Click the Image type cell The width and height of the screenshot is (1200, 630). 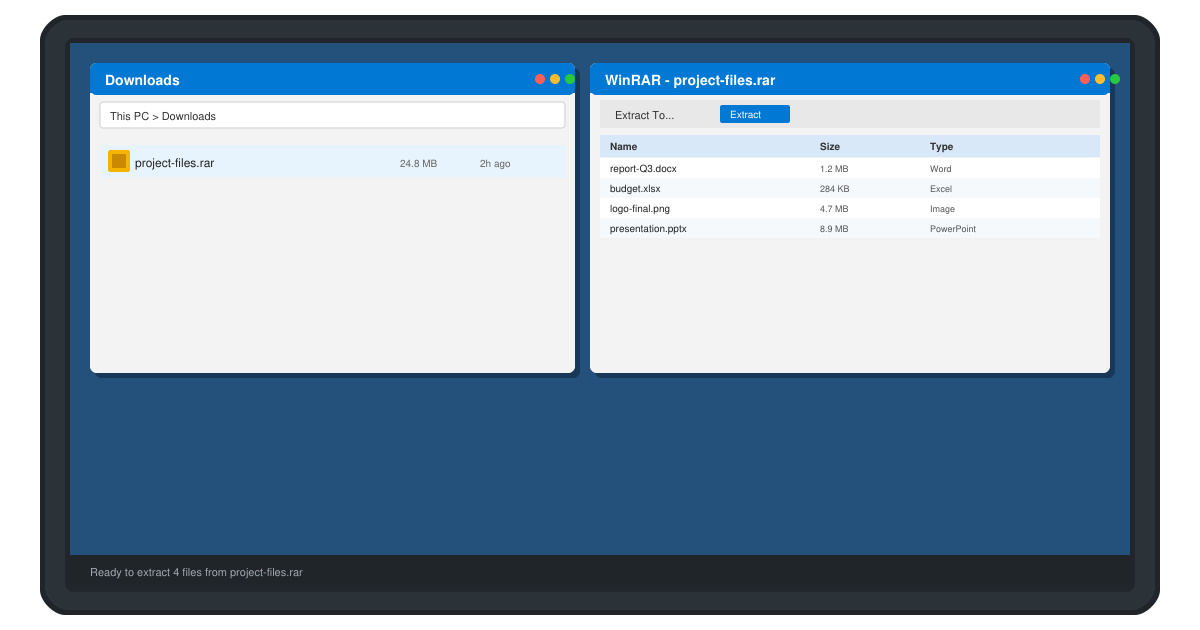(942, 209)
